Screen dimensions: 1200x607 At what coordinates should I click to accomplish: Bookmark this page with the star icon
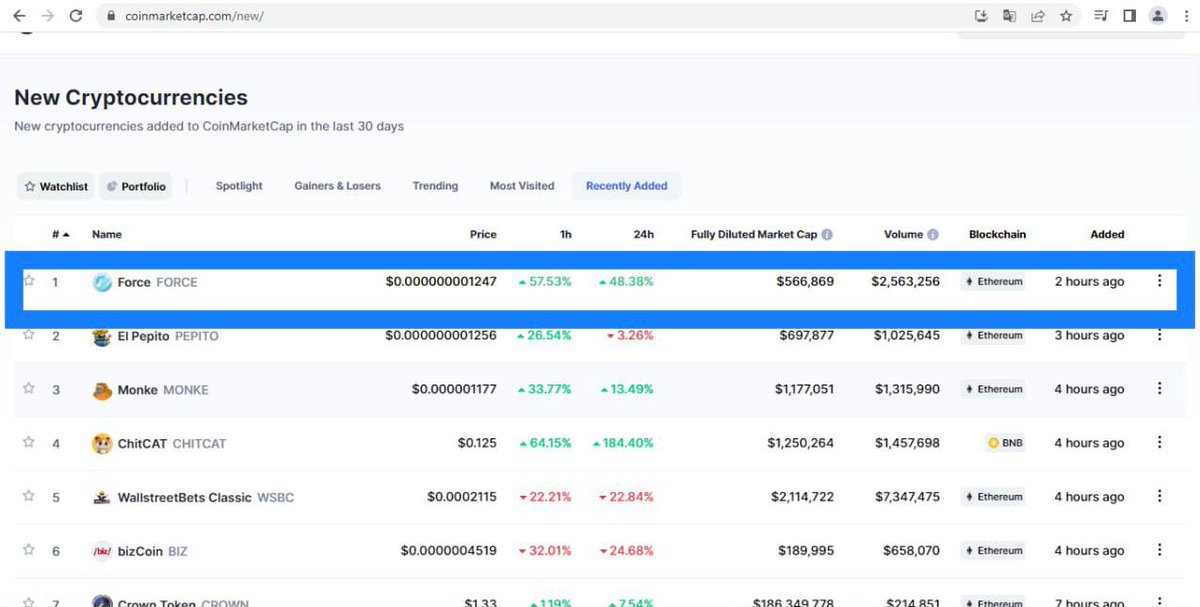tap(1066, 16)
